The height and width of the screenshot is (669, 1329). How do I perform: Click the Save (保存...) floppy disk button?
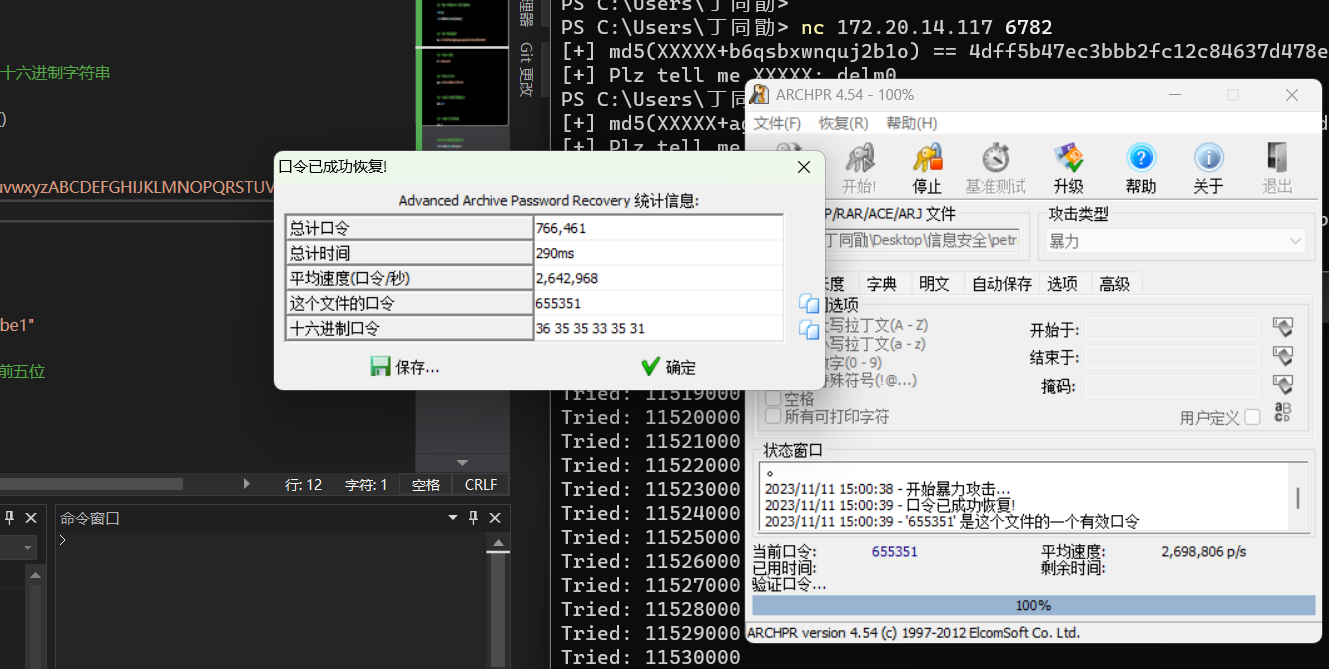point(405,367)
